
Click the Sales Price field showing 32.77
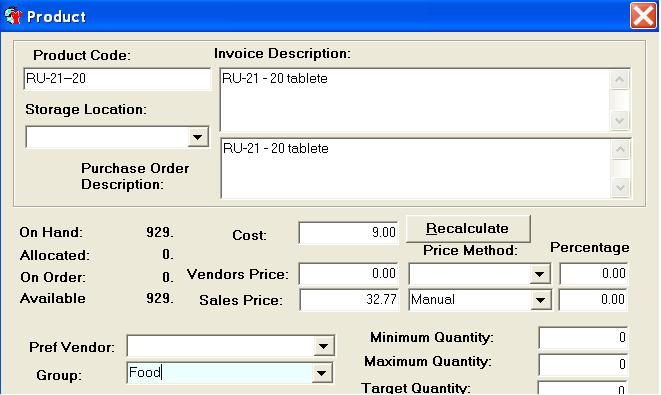coord(349,300)
